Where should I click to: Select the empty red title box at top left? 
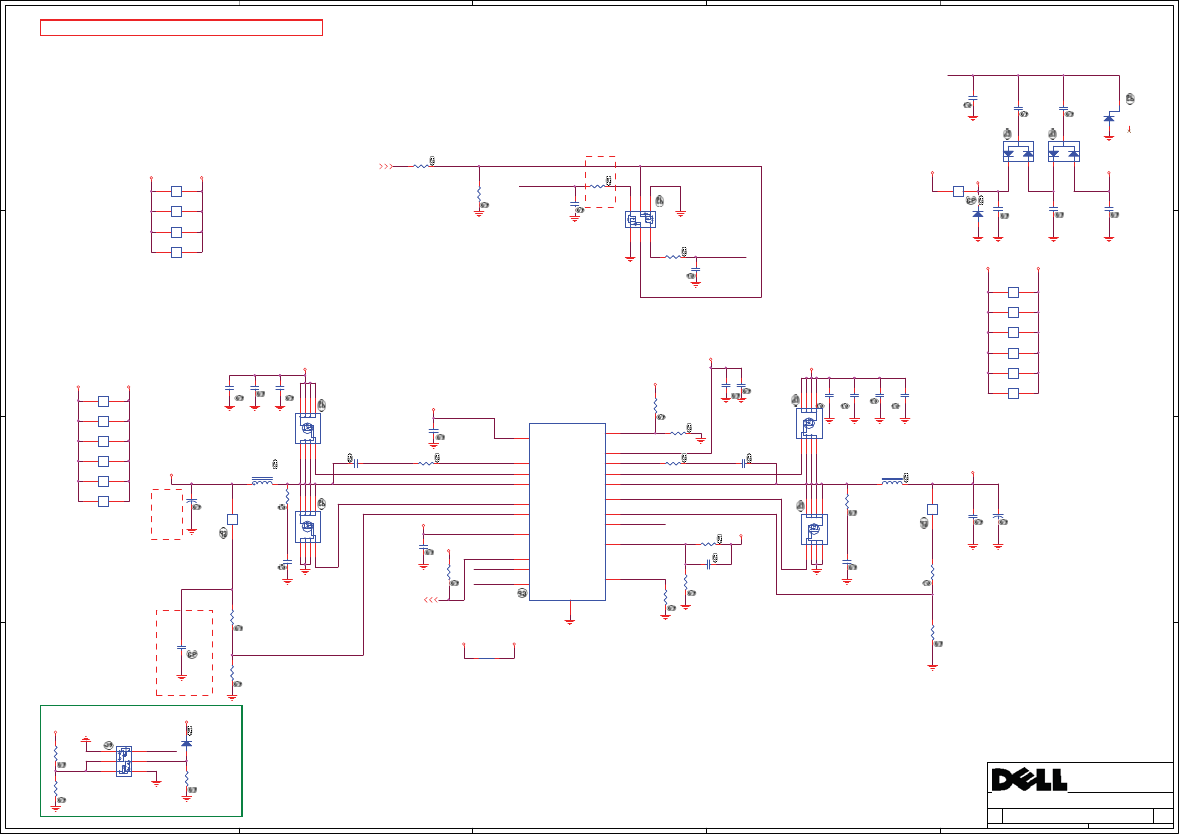[x=181, y=28]
